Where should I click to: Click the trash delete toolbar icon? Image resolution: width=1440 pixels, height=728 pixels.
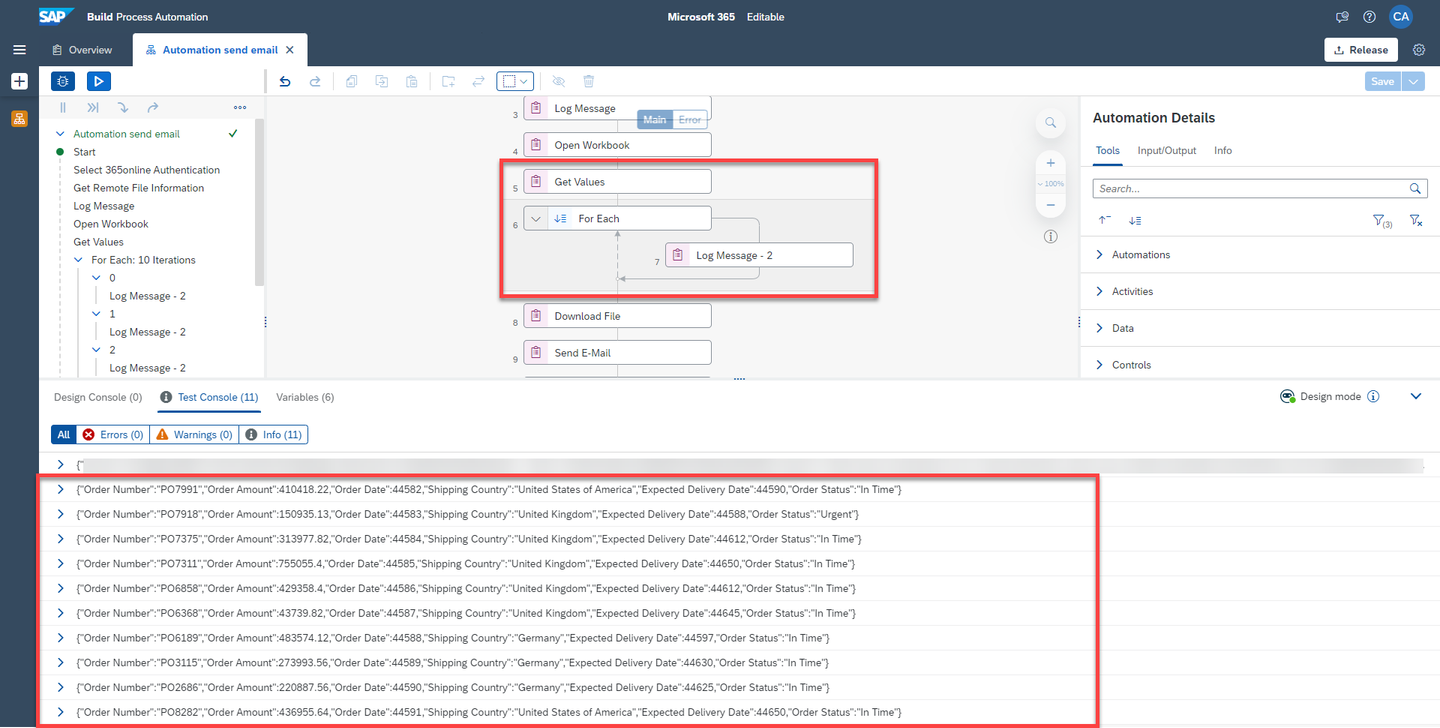(589, 82)
